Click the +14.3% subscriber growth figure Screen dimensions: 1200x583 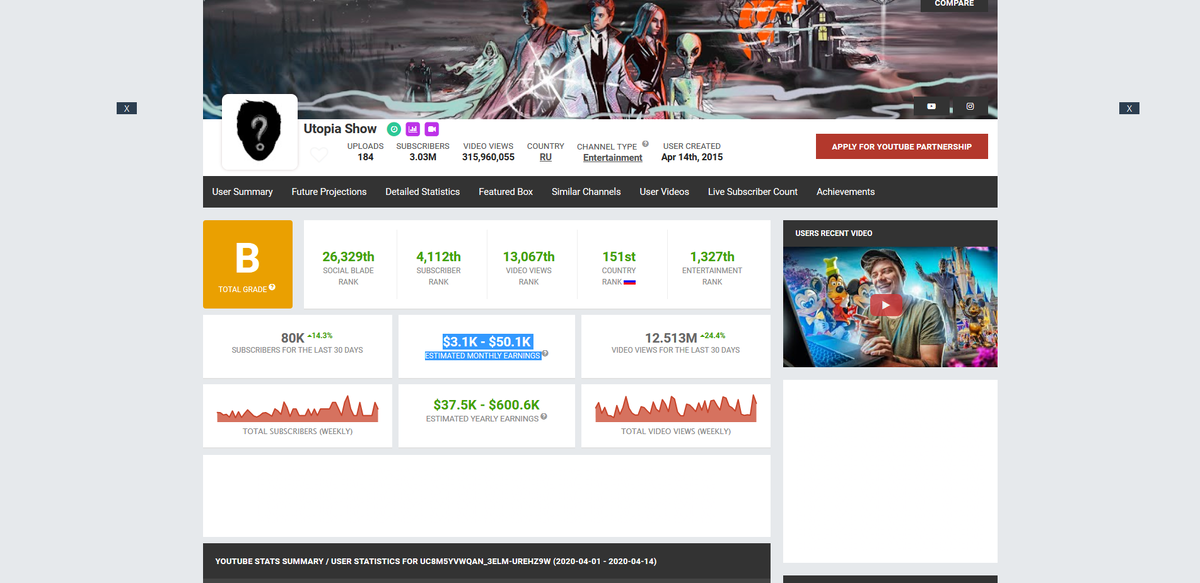320,335
